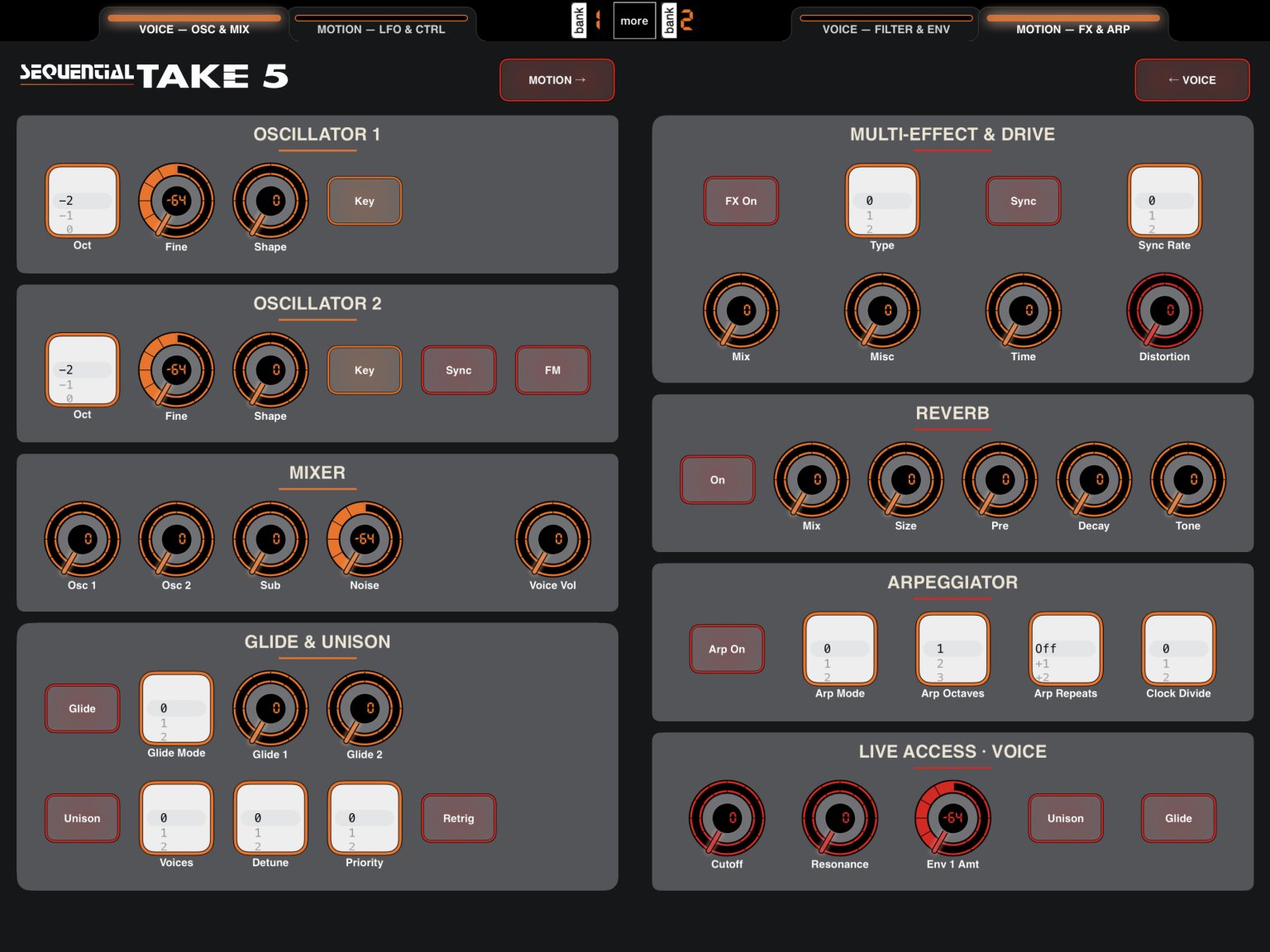The width and height of the screenshot is (1270, 952).
Task: Select the Resonance knob
Action: (840, 818)
